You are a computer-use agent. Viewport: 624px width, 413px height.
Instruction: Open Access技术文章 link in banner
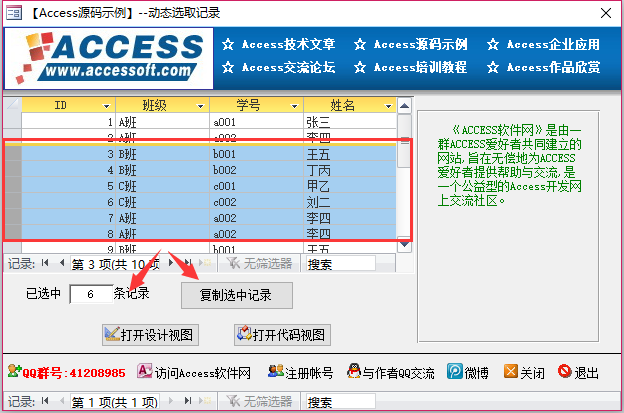pyautogui.click(x=279, y=44)
